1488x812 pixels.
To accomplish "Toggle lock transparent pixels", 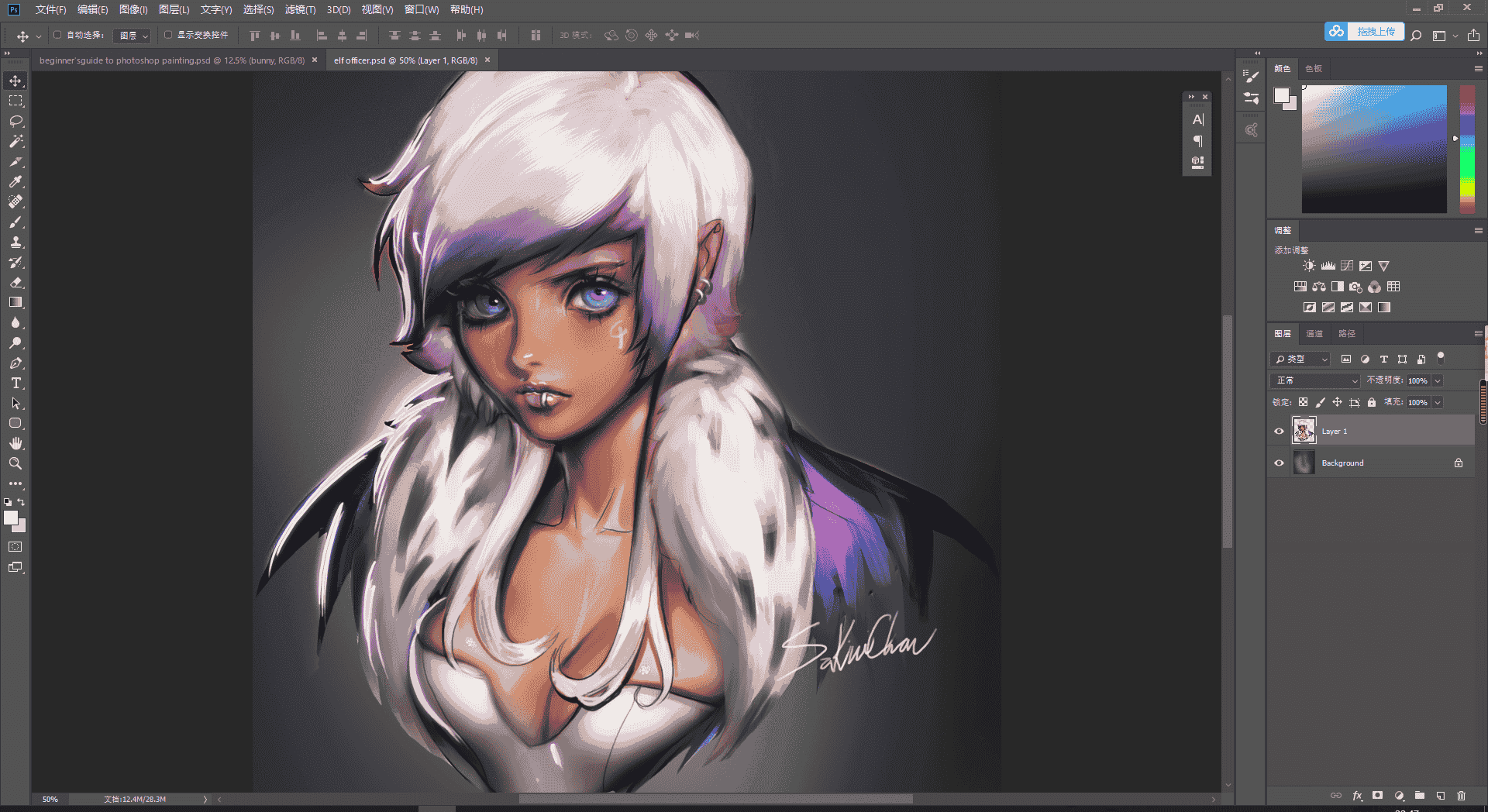I will point(1303,402).
